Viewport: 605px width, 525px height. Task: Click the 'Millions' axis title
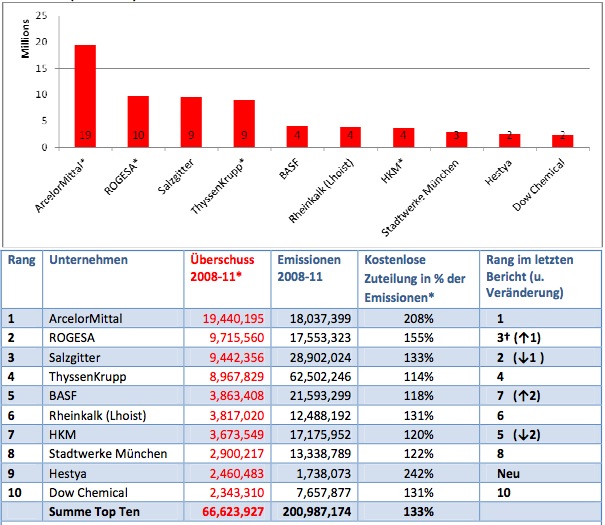tap(25, 39)
